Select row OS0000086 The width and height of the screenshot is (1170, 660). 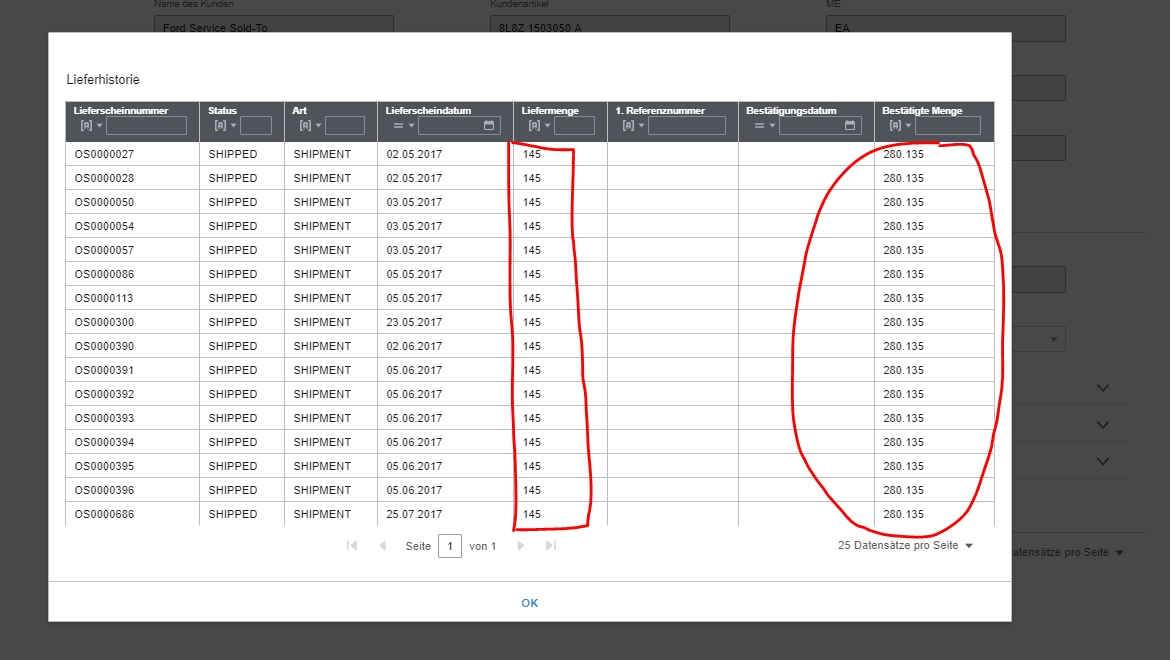pyautogui.click(x=530, y=274)
